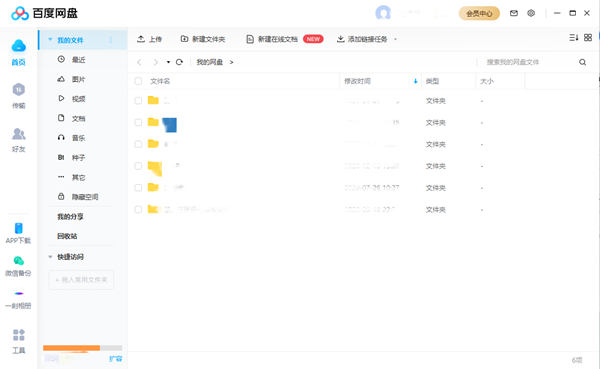Open 回收站 recycle bin
600x369 pixels.
[x=67, y=236]
